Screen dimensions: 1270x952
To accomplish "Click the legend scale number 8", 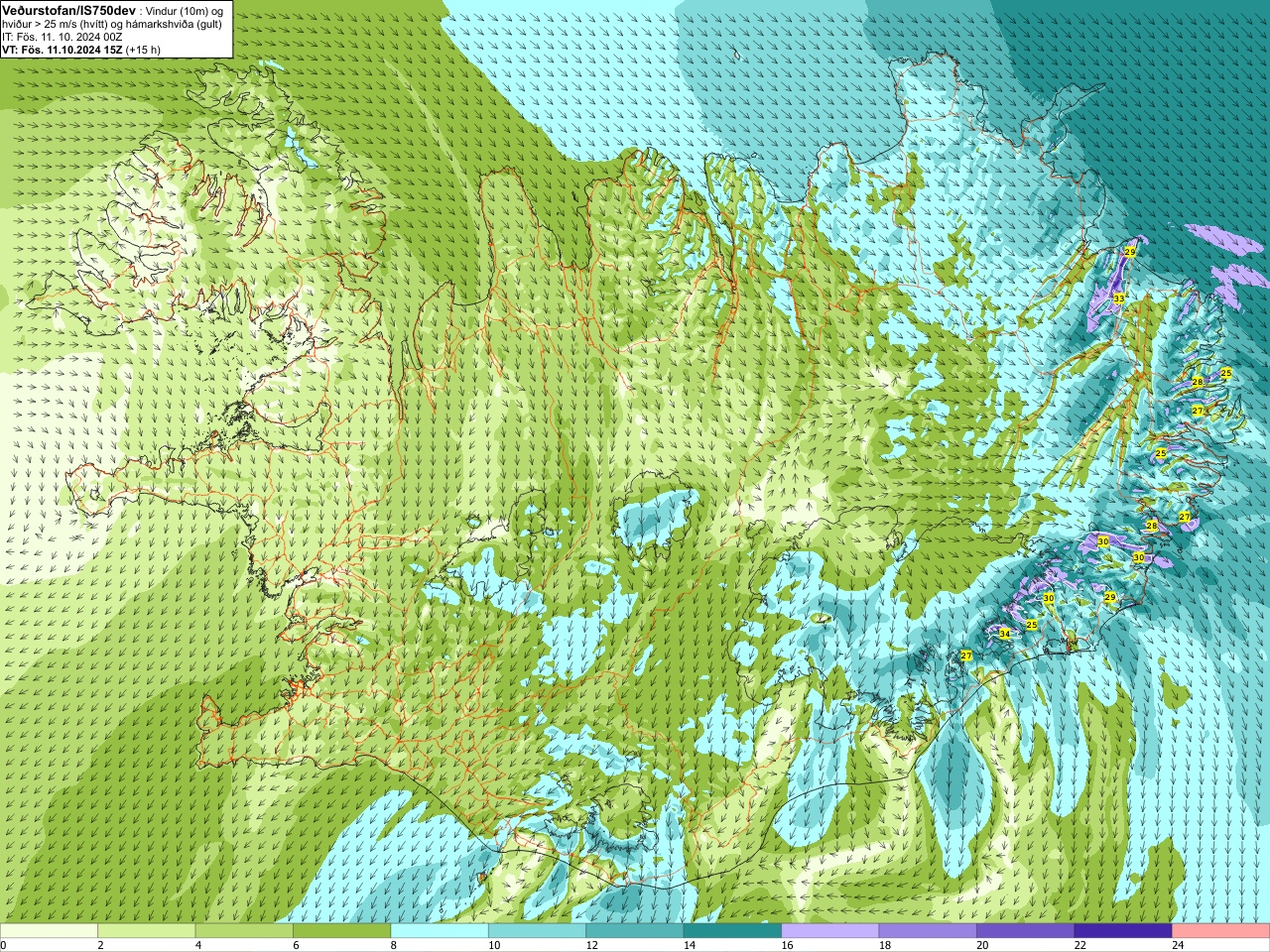I will coord(394,945).
